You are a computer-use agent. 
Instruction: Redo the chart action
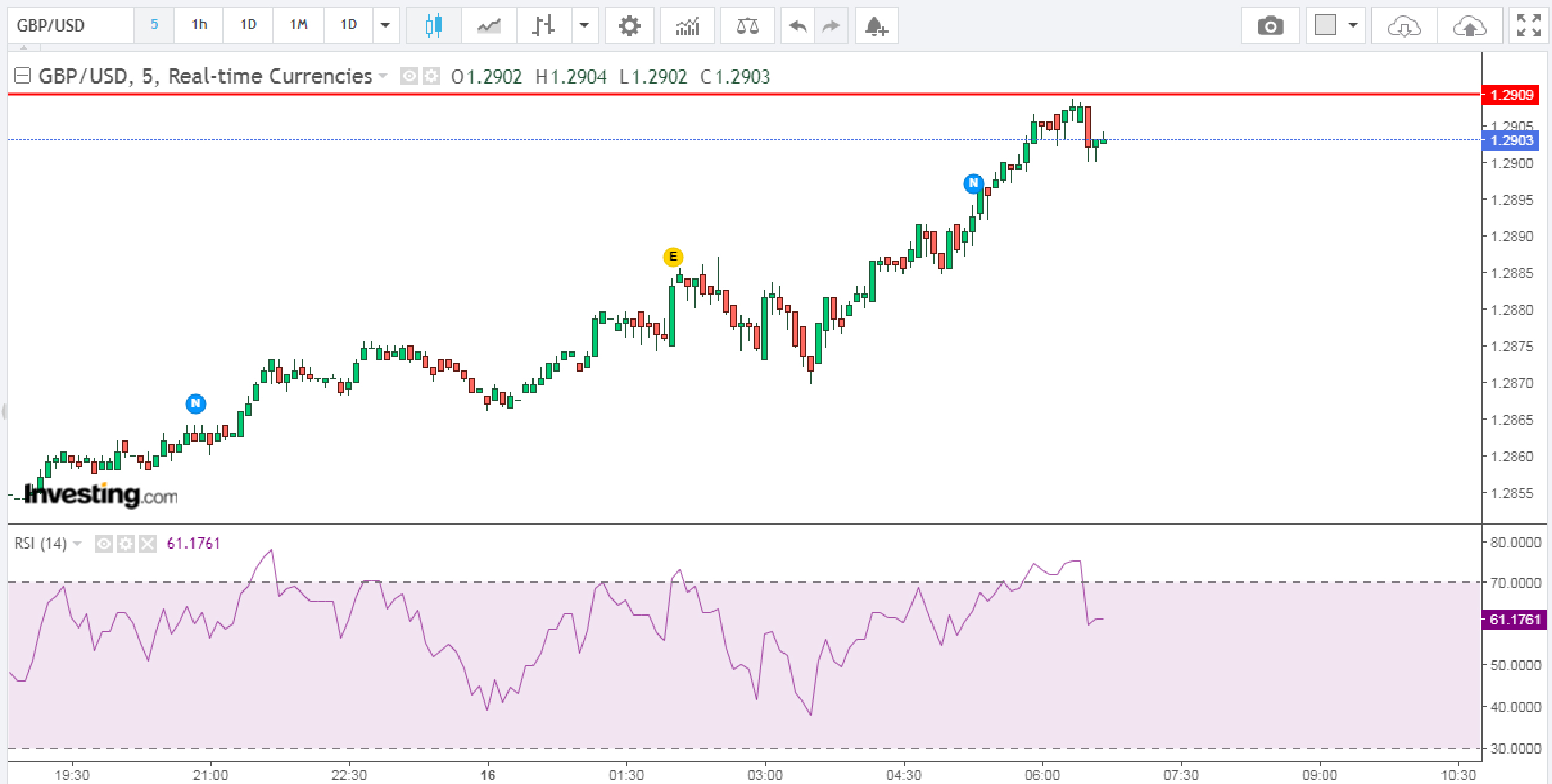[x=831, y=25]
